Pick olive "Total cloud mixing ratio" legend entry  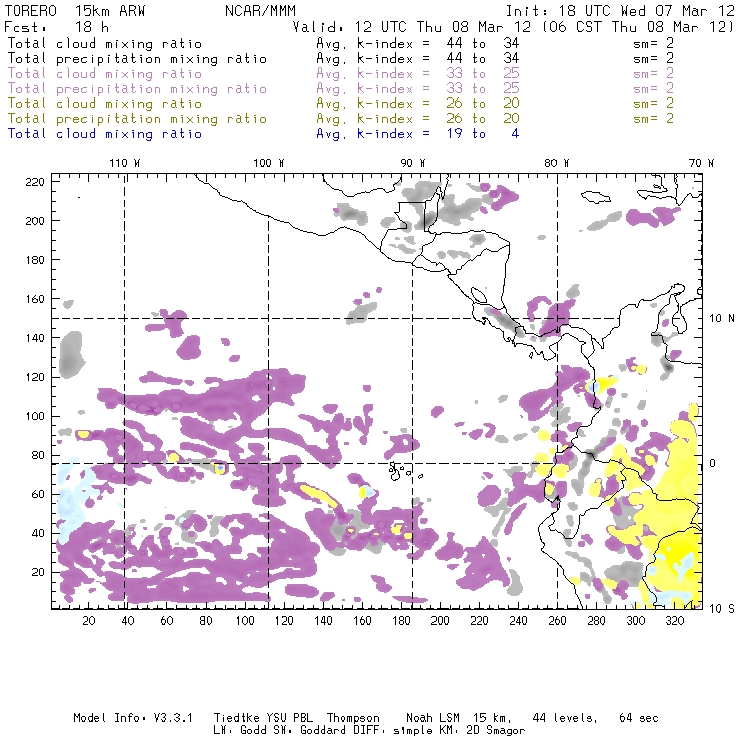click(x=105, y=104)
